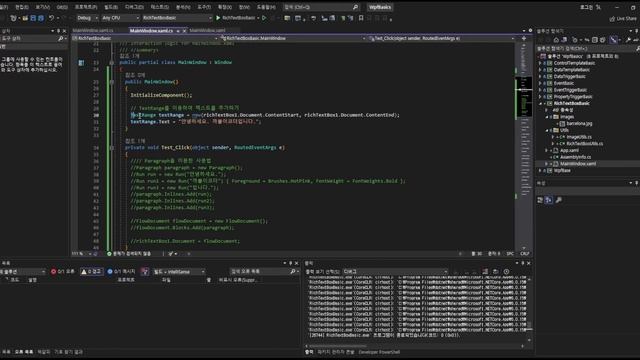Click the Output panel horizontal scrollbar
Viewport: 640px width, 360px height.
[414, 346]
